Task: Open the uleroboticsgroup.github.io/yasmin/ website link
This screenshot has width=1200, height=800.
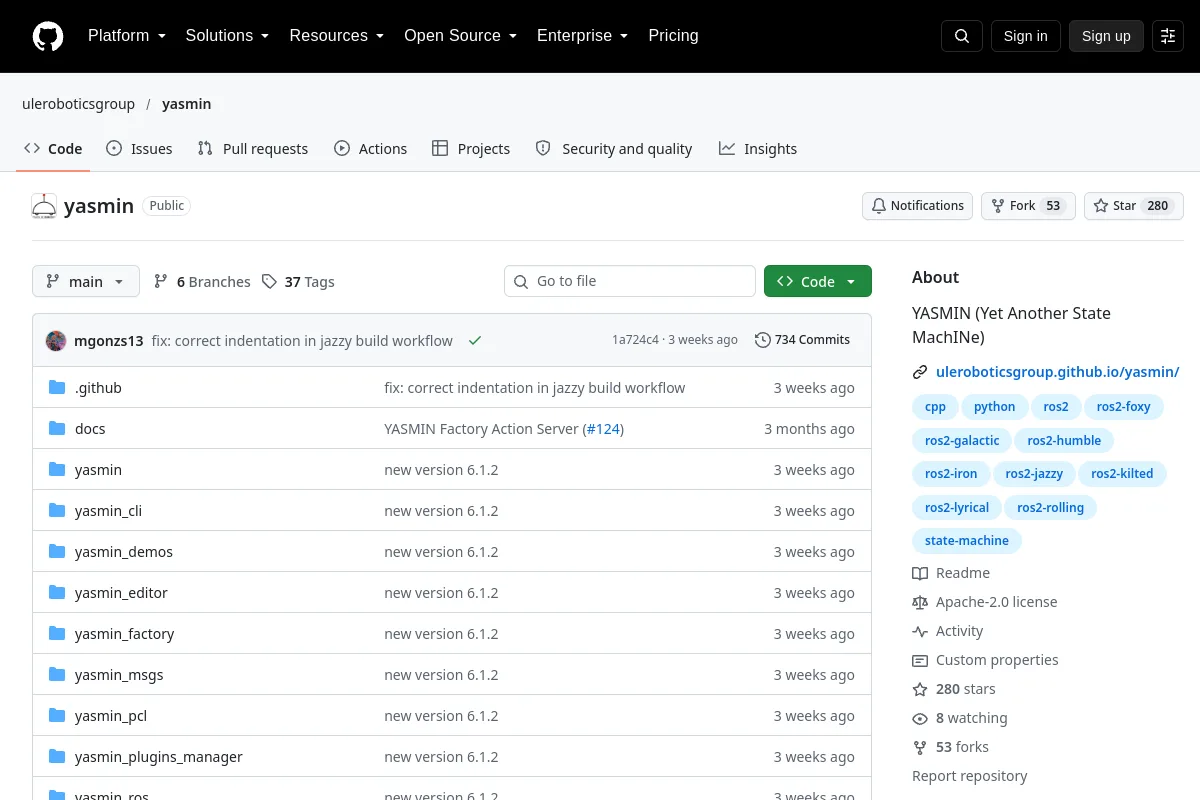Action: (x=1057, y=372)
